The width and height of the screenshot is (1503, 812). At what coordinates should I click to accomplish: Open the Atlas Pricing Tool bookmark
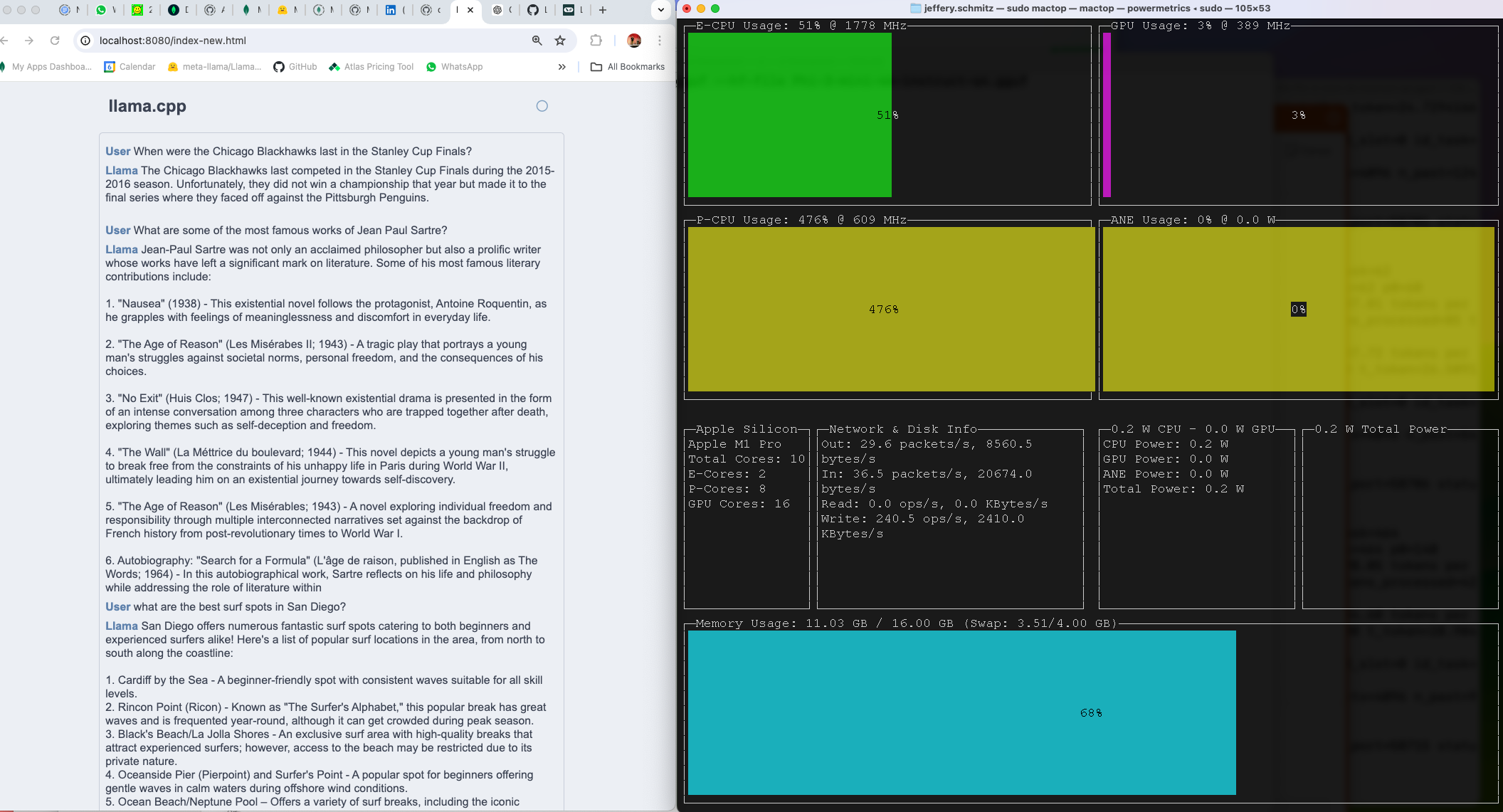point(371,67)
